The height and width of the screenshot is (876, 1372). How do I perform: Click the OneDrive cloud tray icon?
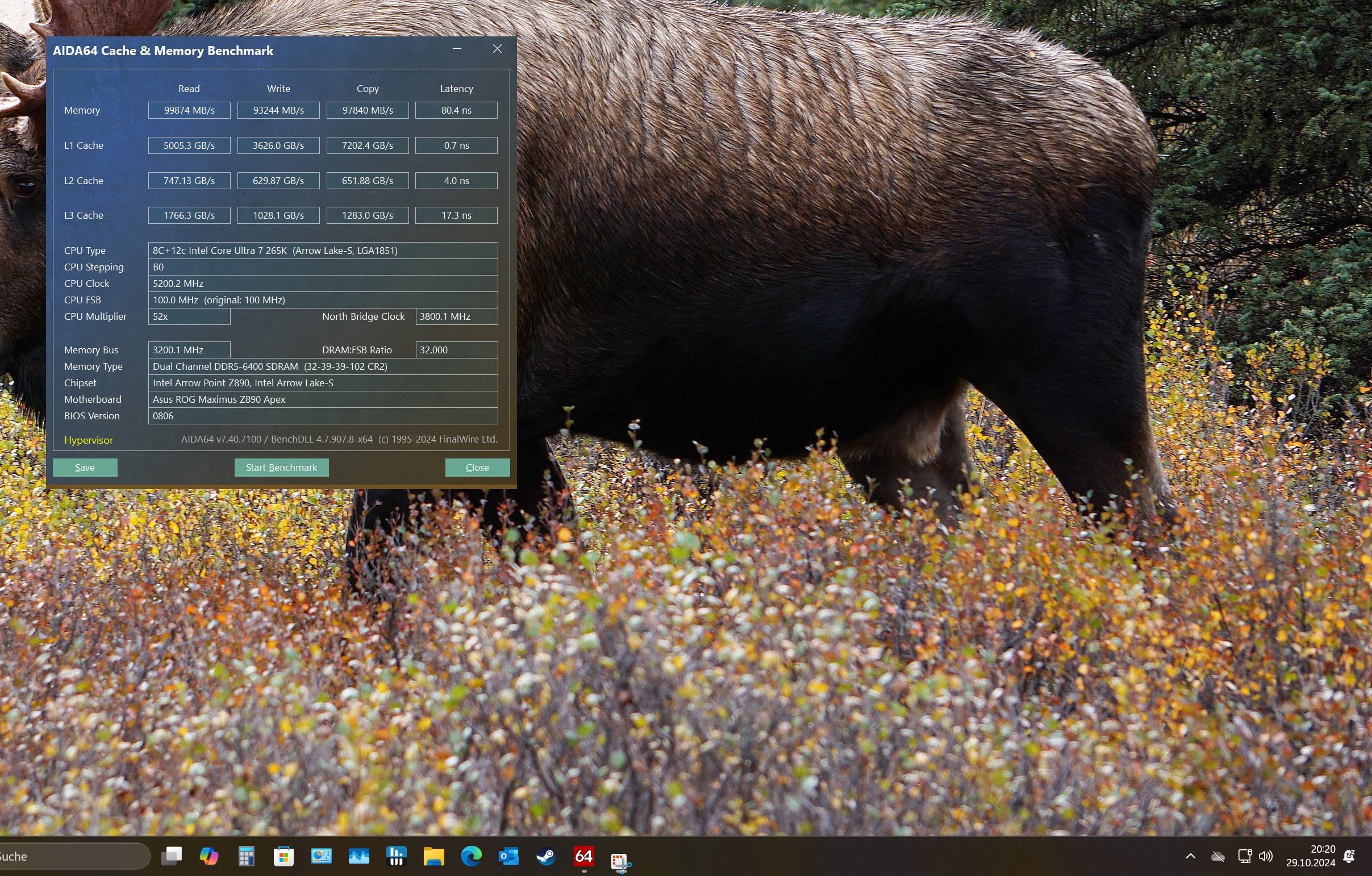pyautogui.click(x=1218, y=856)
